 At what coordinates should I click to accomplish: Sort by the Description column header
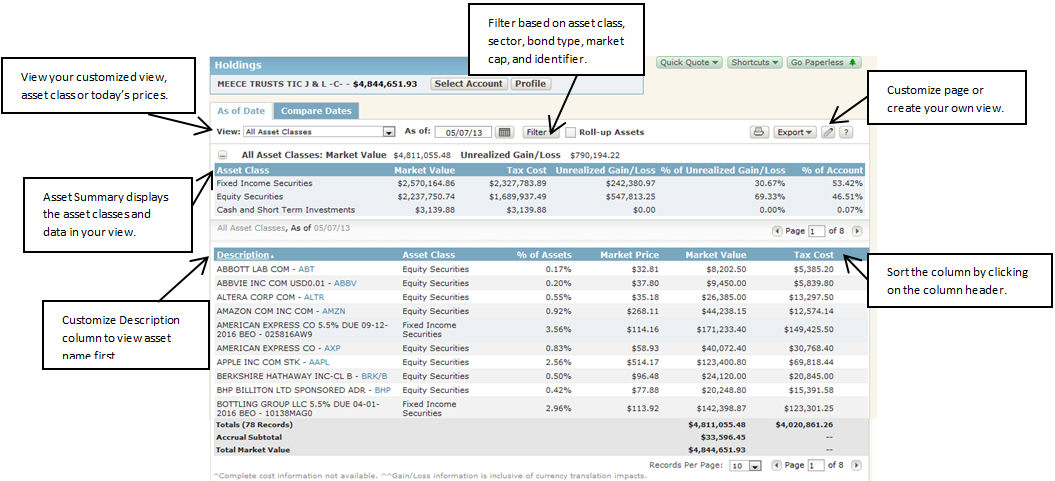click(x=243, y=255)
